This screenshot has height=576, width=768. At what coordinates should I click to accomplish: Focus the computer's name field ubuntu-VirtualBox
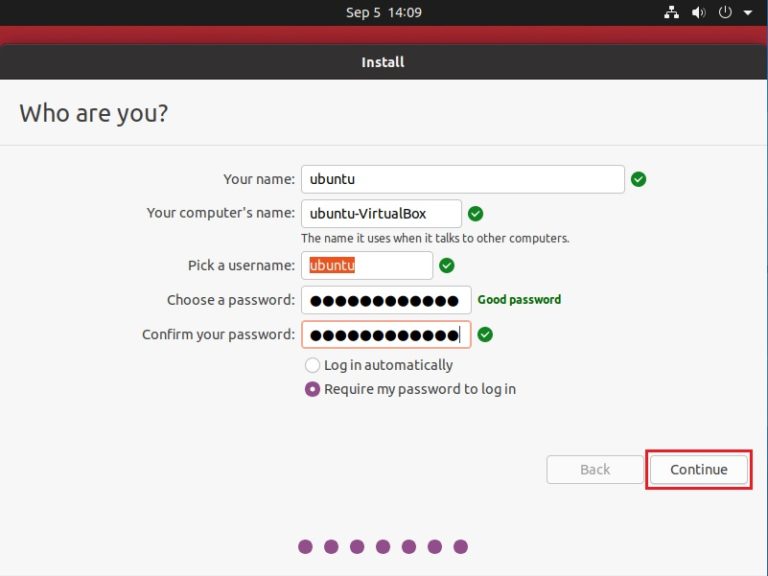[382, 214]
